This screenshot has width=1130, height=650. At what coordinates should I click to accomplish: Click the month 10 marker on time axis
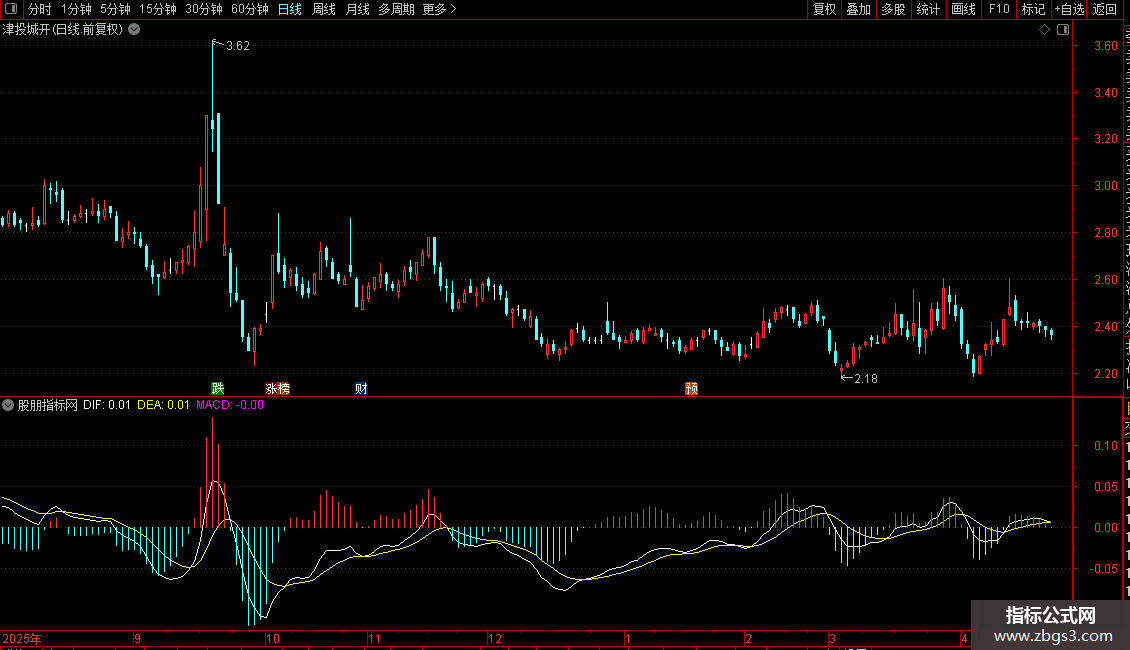tap(272, 638)
